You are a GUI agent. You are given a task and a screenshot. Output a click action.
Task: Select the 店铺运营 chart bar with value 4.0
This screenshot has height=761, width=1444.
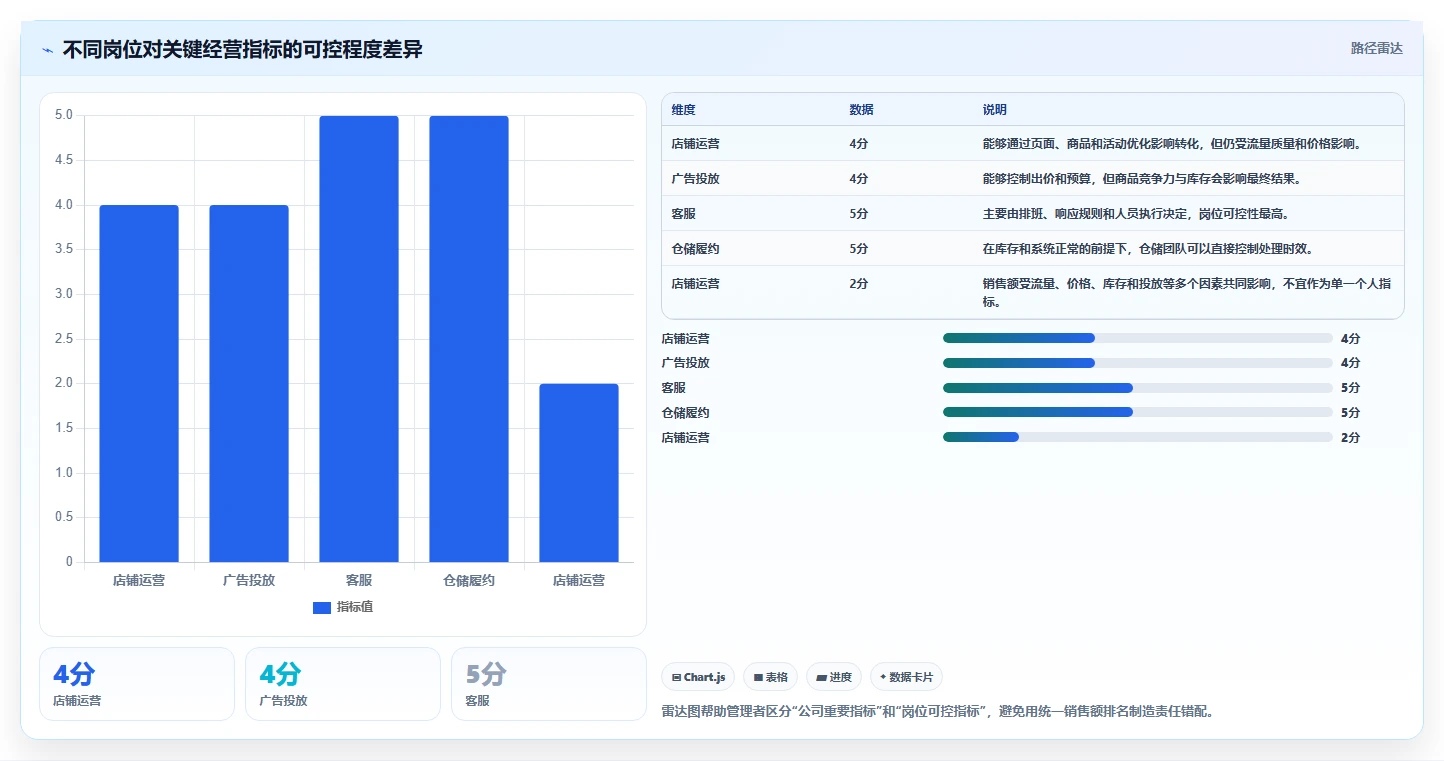(139, 383)
